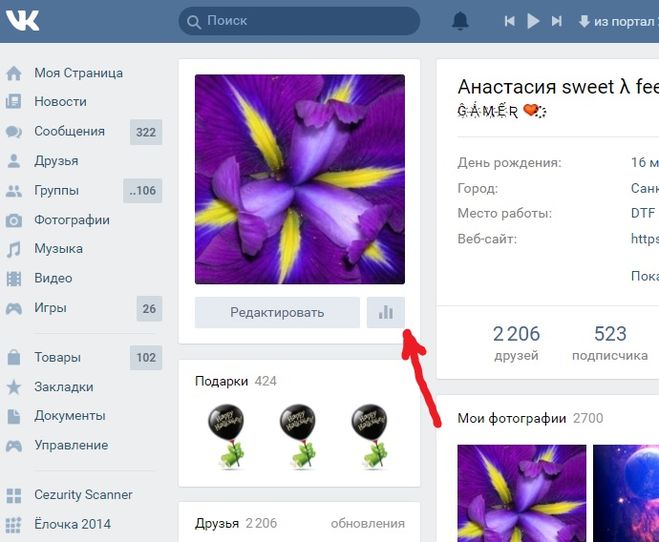Focus the Поиск search field
Viewport: 659px width, 542px height.
click(x=299, y=21)
